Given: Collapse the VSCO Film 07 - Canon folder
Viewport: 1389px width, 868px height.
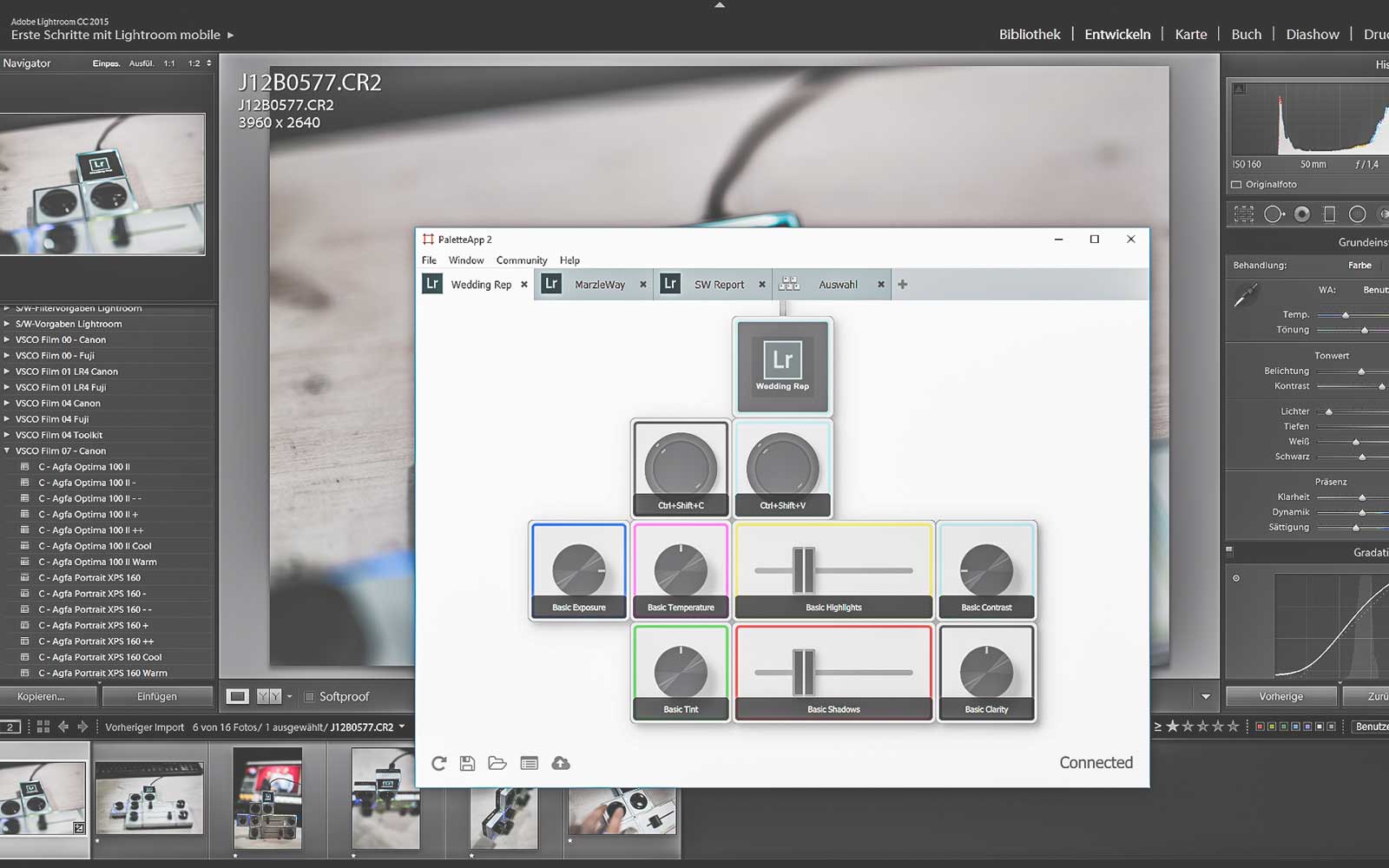Looking at the screenshot, I should click(7, 450).
